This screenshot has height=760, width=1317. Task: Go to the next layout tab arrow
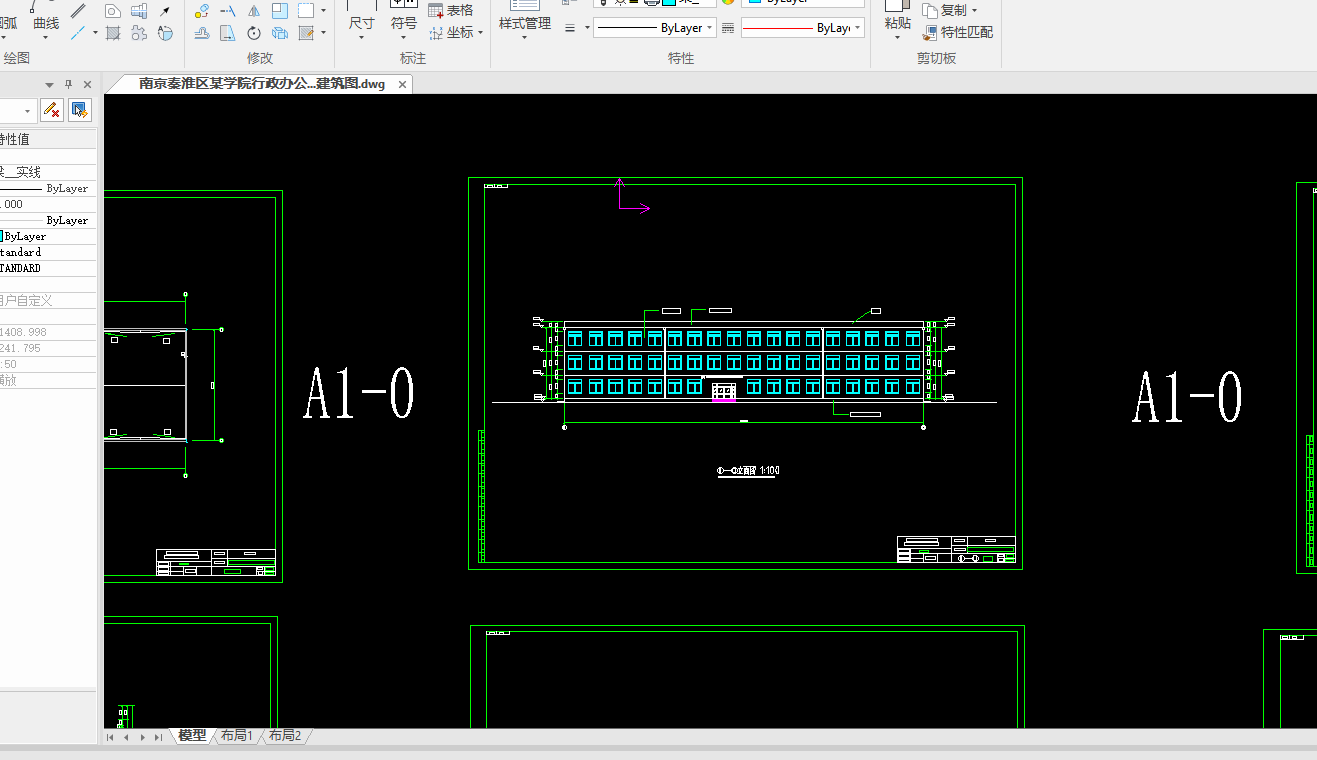(142, 737)
